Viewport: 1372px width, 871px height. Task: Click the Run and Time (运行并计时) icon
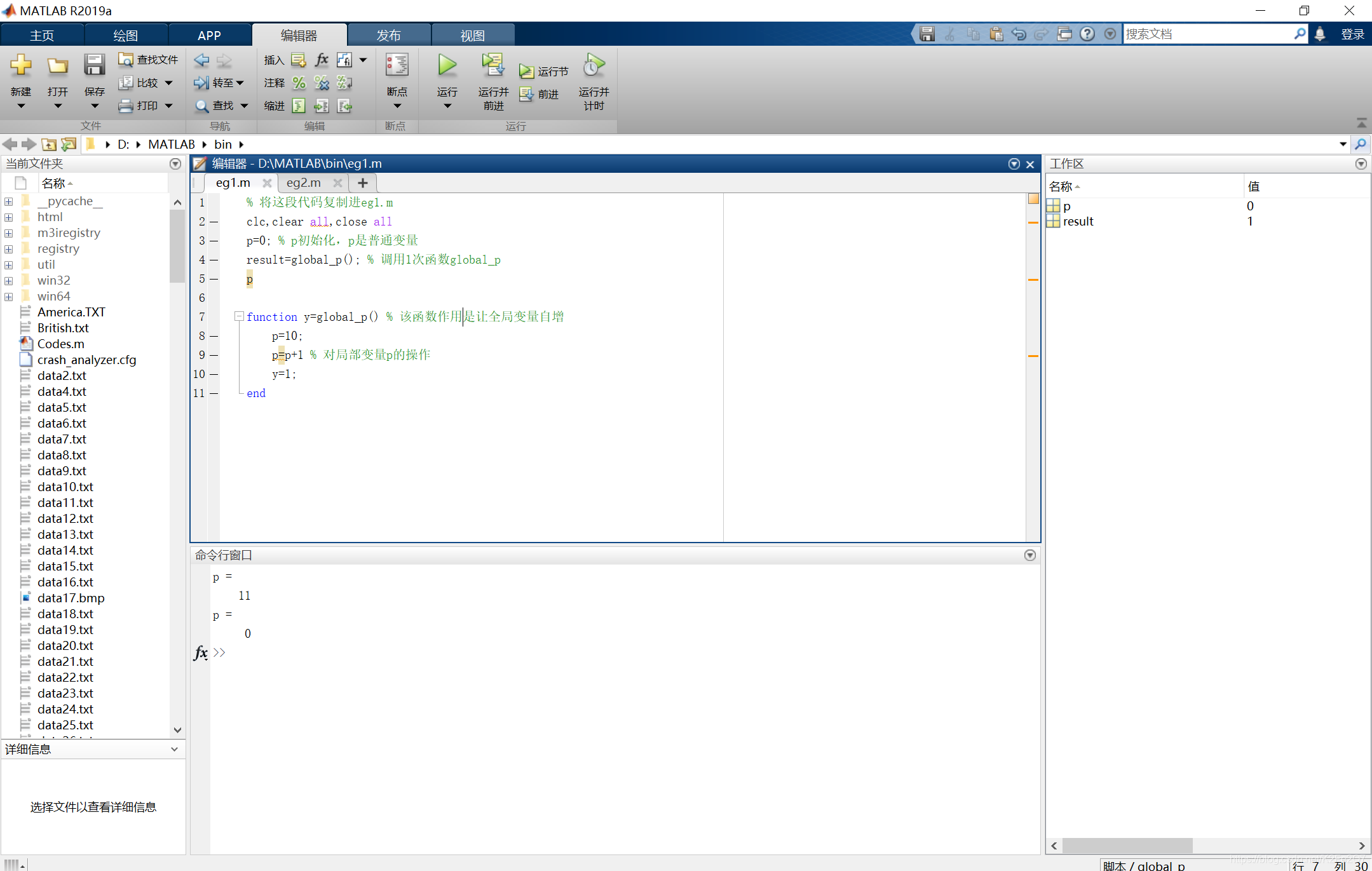pos(594,65)
